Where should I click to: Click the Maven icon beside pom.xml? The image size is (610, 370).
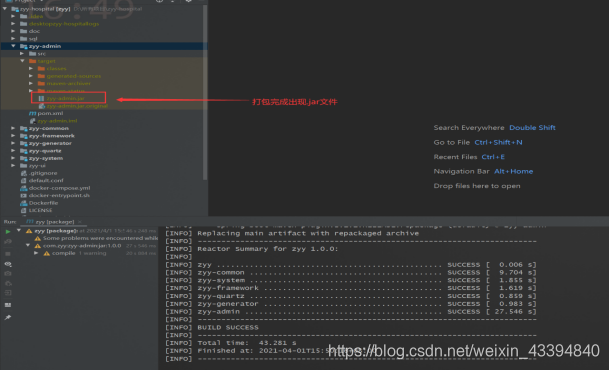point(33,113)
